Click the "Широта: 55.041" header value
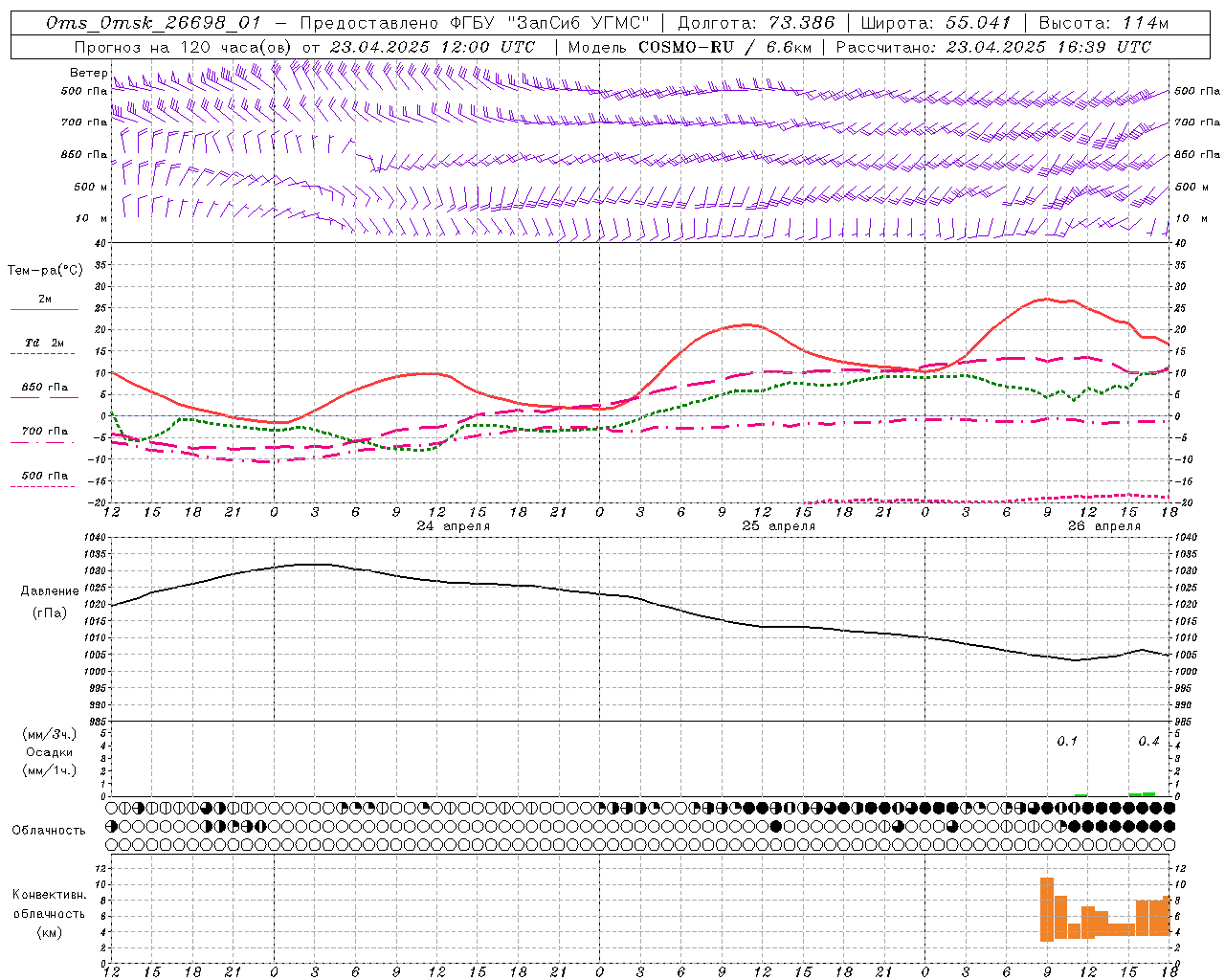1225x980 pixels. pos(935,23)
